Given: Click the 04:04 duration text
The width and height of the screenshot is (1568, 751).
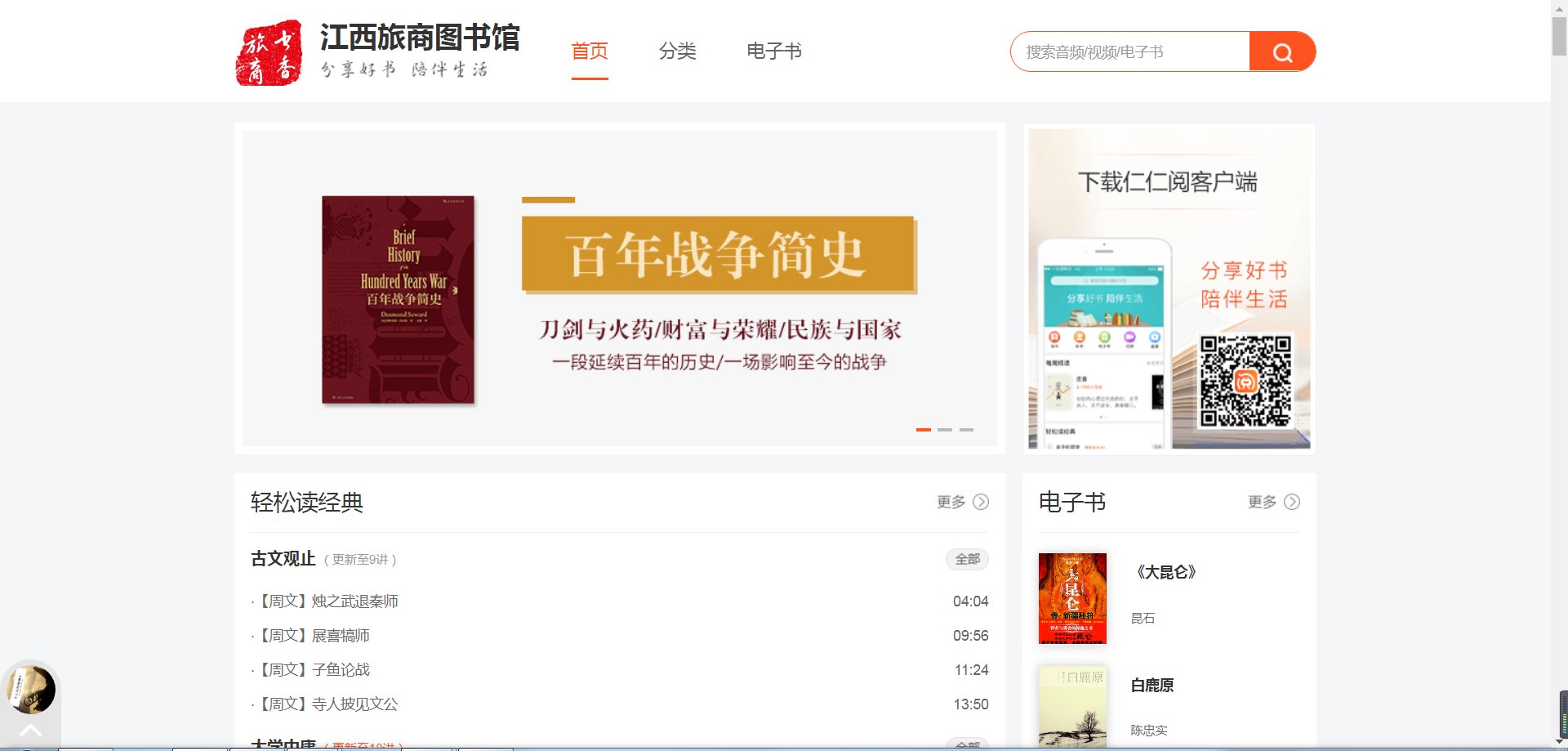Looking at the screenshot, I should [971, 601].
